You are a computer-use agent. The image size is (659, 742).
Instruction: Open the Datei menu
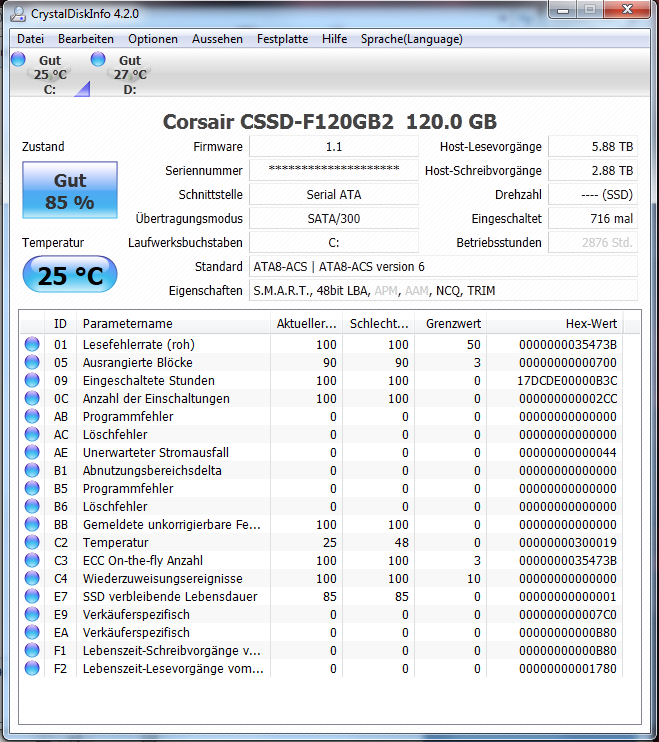click(x=30, y=39)
